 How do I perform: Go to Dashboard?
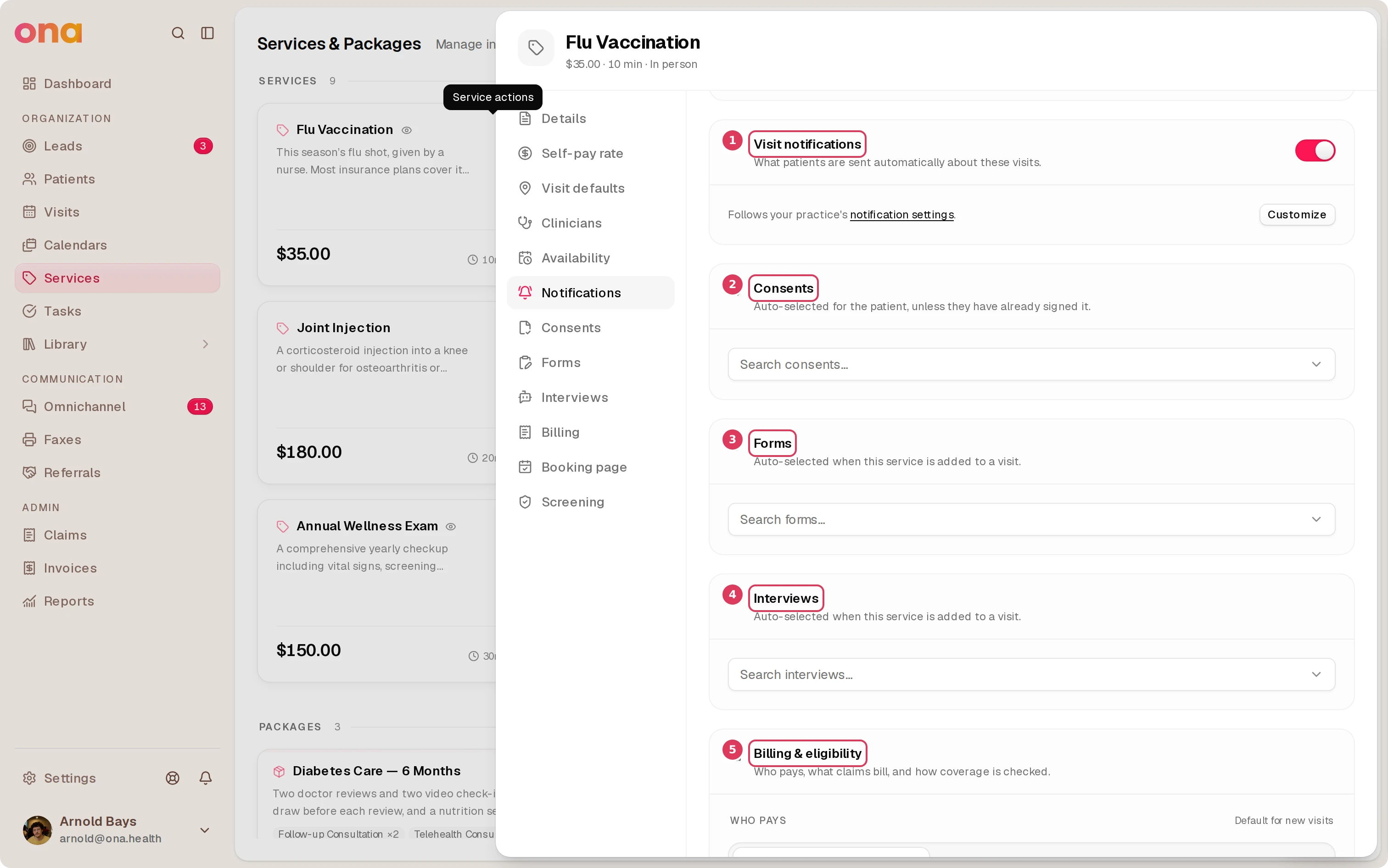click(118, 84)
